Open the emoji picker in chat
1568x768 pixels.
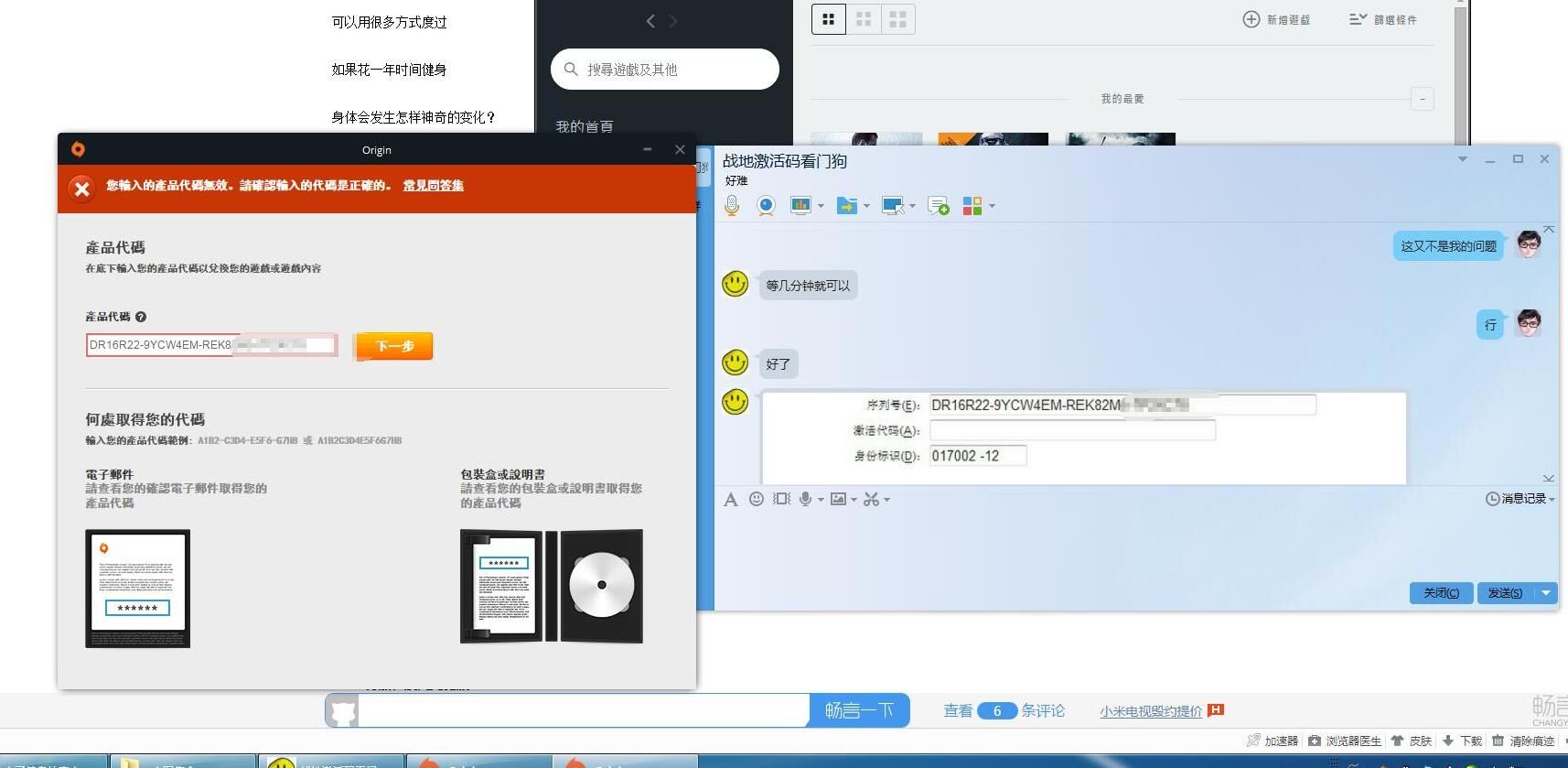coord(756,499)
